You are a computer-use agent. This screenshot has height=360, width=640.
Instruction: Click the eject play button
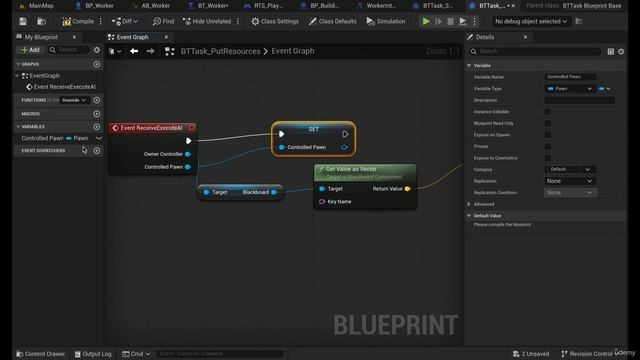(462, 21)
